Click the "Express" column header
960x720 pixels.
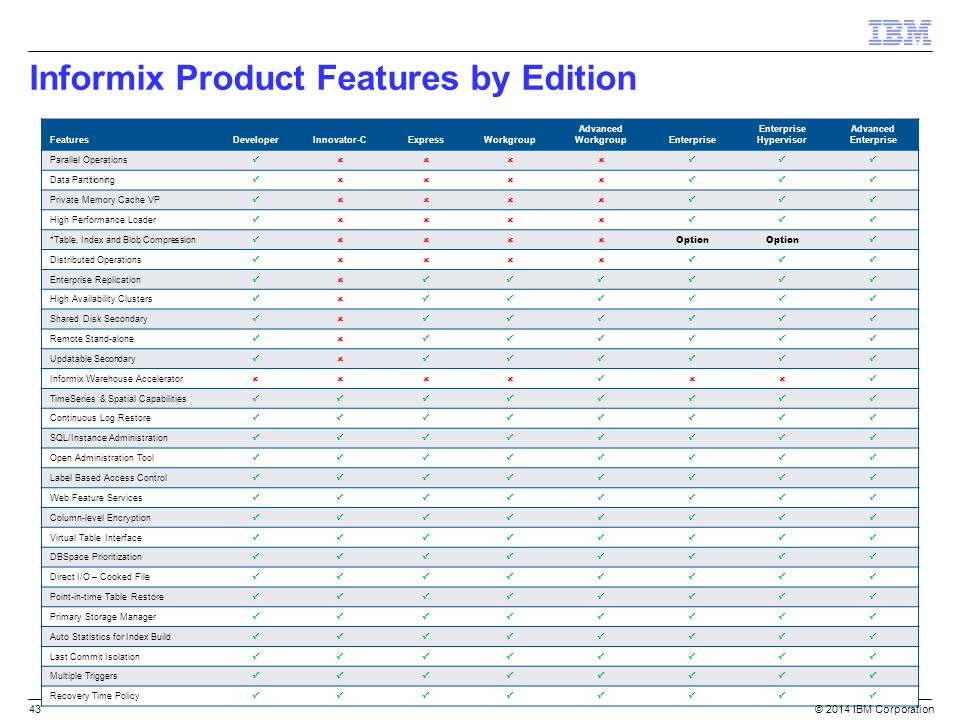click(x=426, y=140)
